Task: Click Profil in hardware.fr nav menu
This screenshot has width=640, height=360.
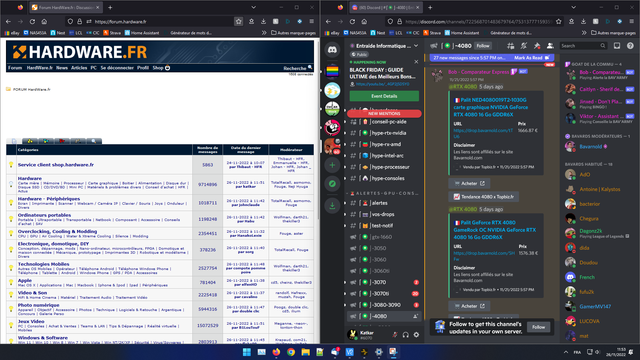Action: (x=143, y=68)
